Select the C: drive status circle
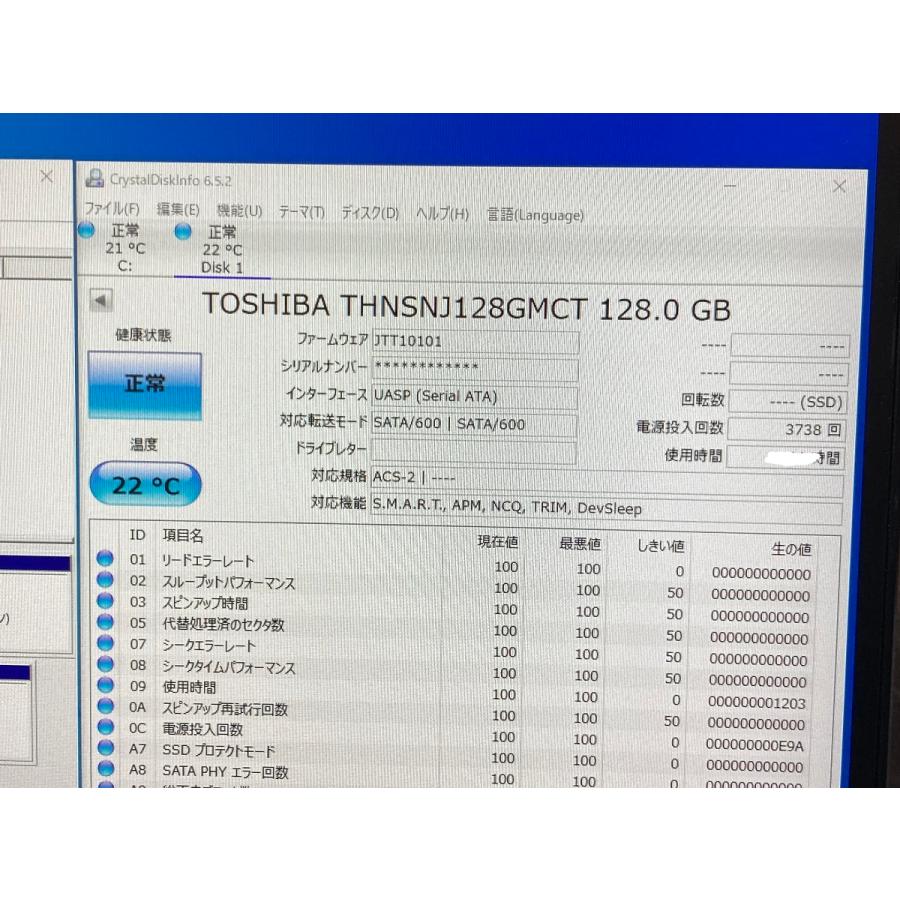900x900 pixels. tap(86, 230)
